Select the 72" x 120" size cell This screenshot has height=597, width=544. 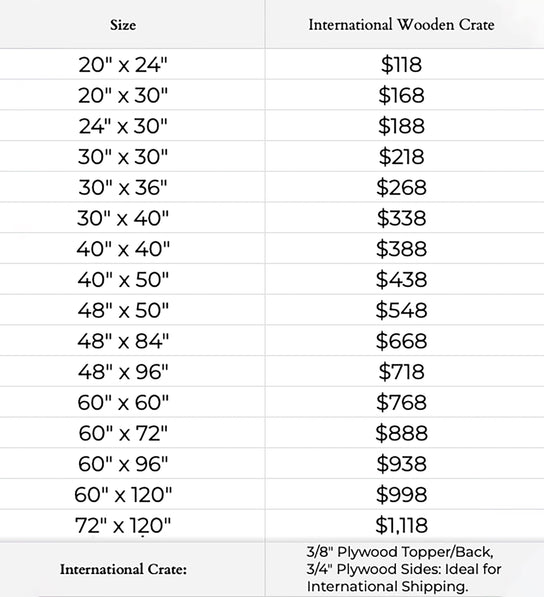(123, 526)
